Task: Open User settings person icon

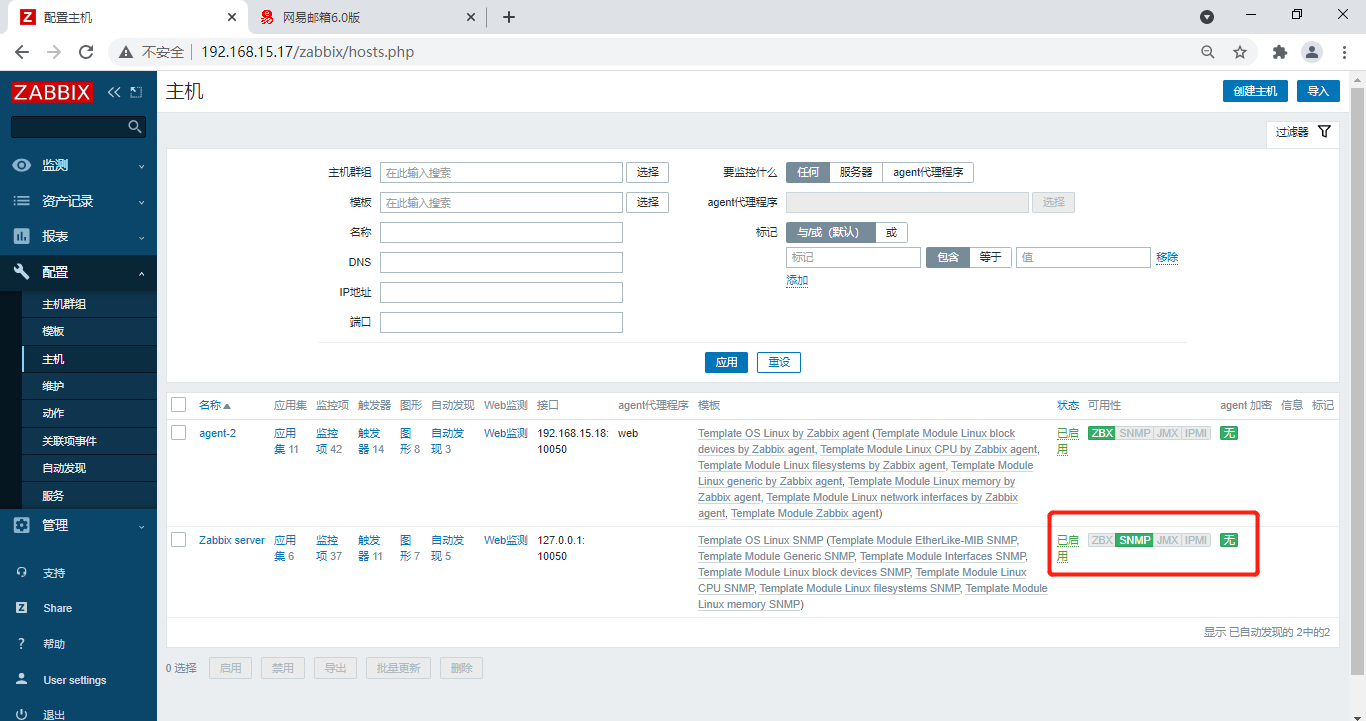Action: coord(22,680)
